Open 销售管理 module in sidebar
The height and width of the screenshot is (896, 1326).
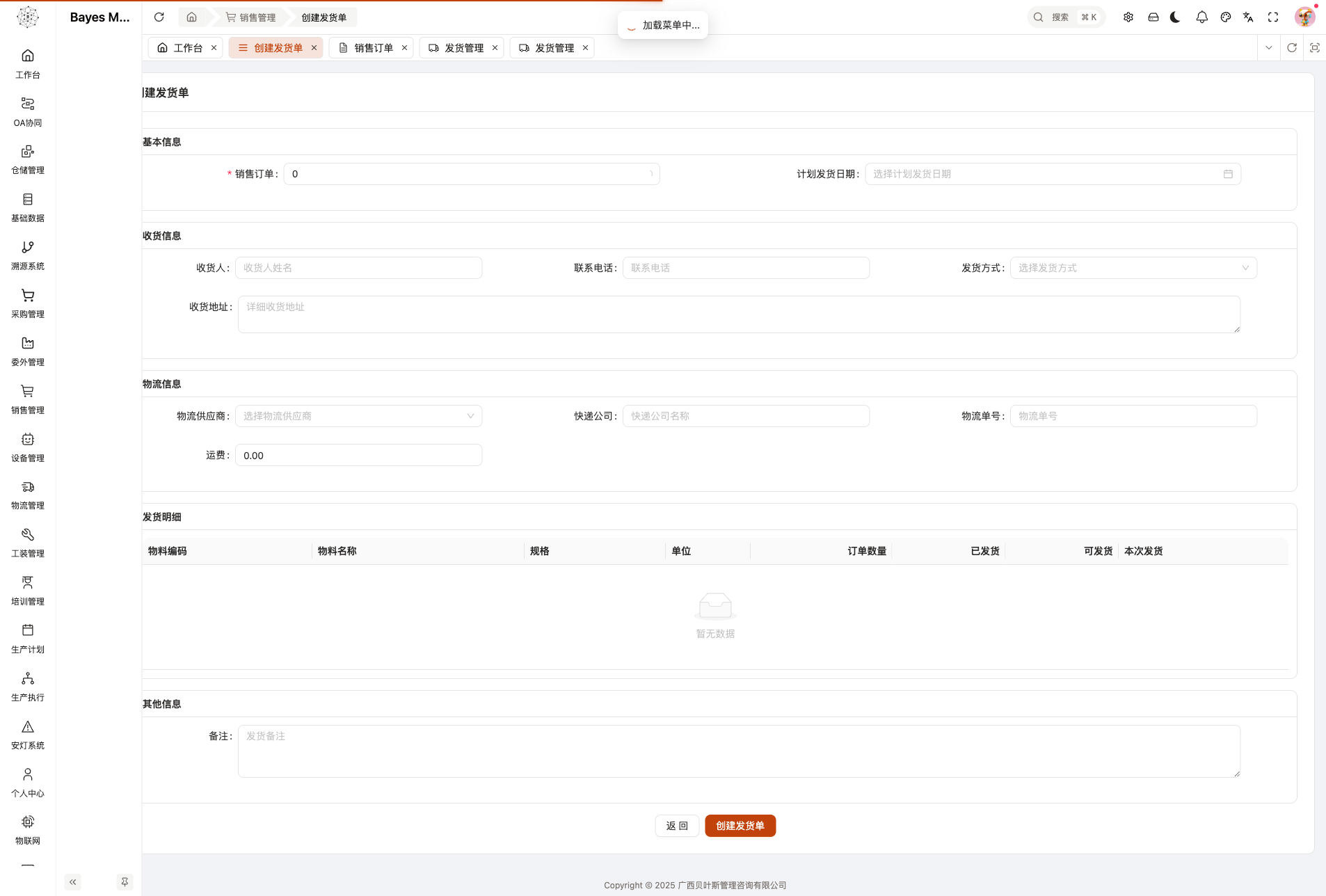pyautogui.click(x=28, y=399)
